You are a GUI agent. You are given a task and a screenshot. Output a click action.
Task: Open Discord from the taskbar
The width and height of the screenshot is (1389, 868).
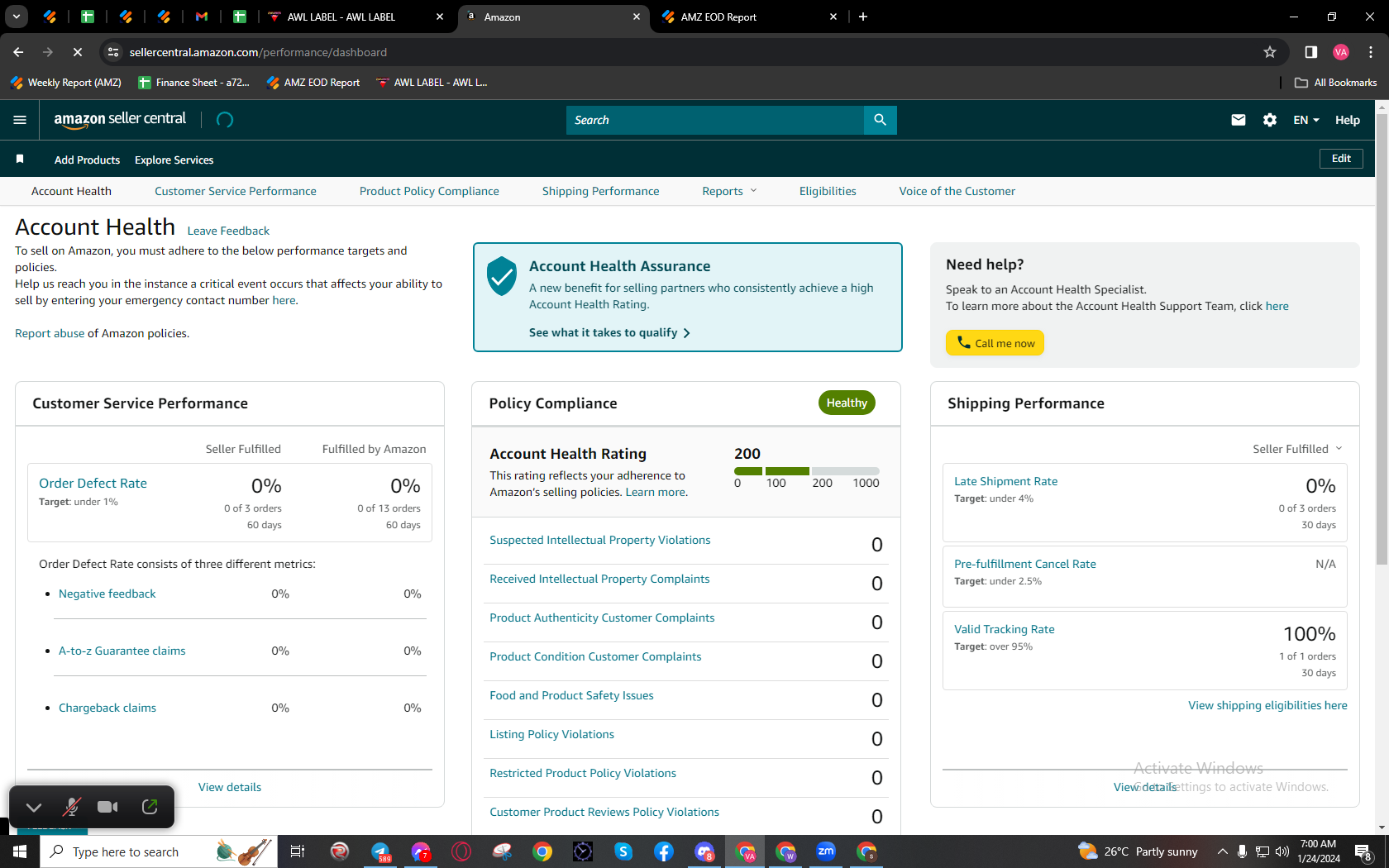704,851
